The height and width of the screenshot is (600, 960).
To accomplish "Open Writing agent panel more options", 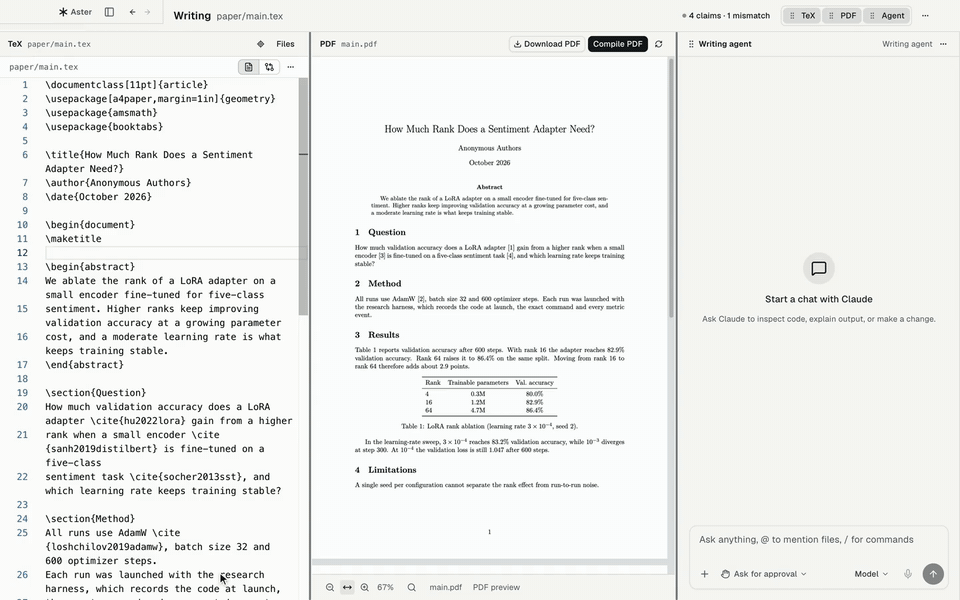I will (943, 44).
